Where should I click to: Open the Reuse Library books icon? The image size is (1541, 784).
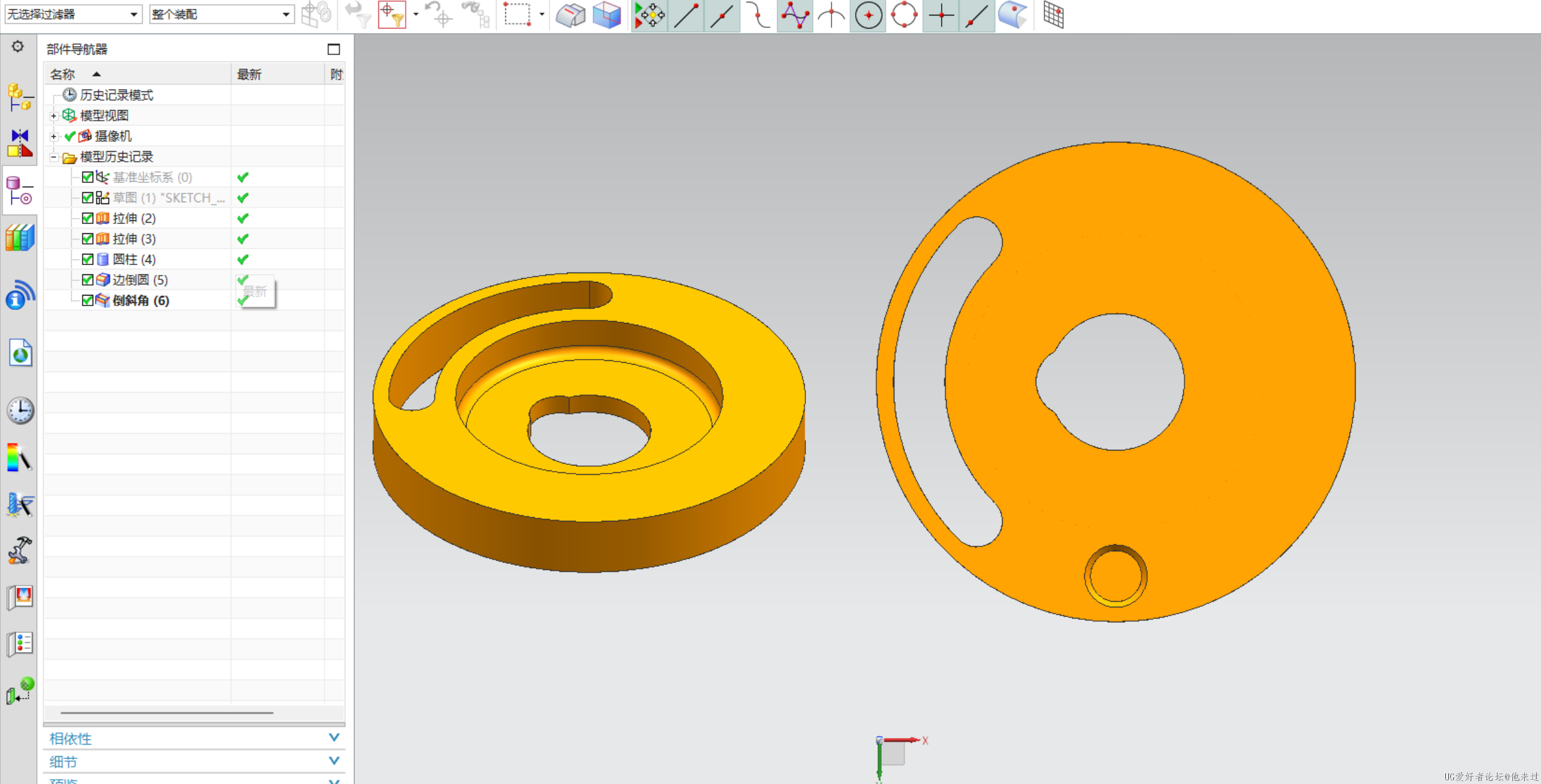click(x=20, y=238)
